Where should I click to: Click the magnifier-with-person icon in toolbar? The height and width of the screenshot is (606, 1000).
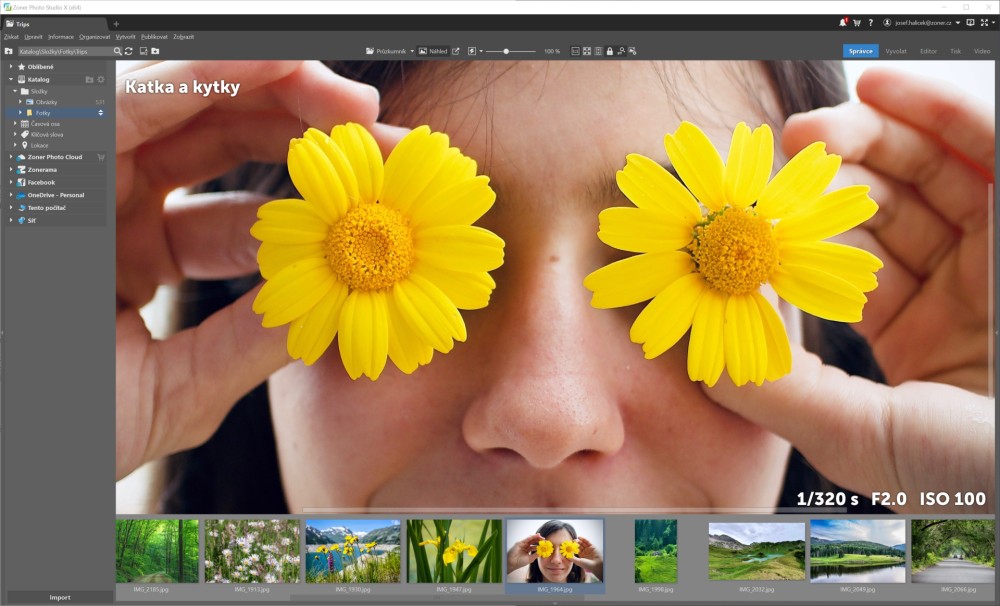(x=621, y=51)
